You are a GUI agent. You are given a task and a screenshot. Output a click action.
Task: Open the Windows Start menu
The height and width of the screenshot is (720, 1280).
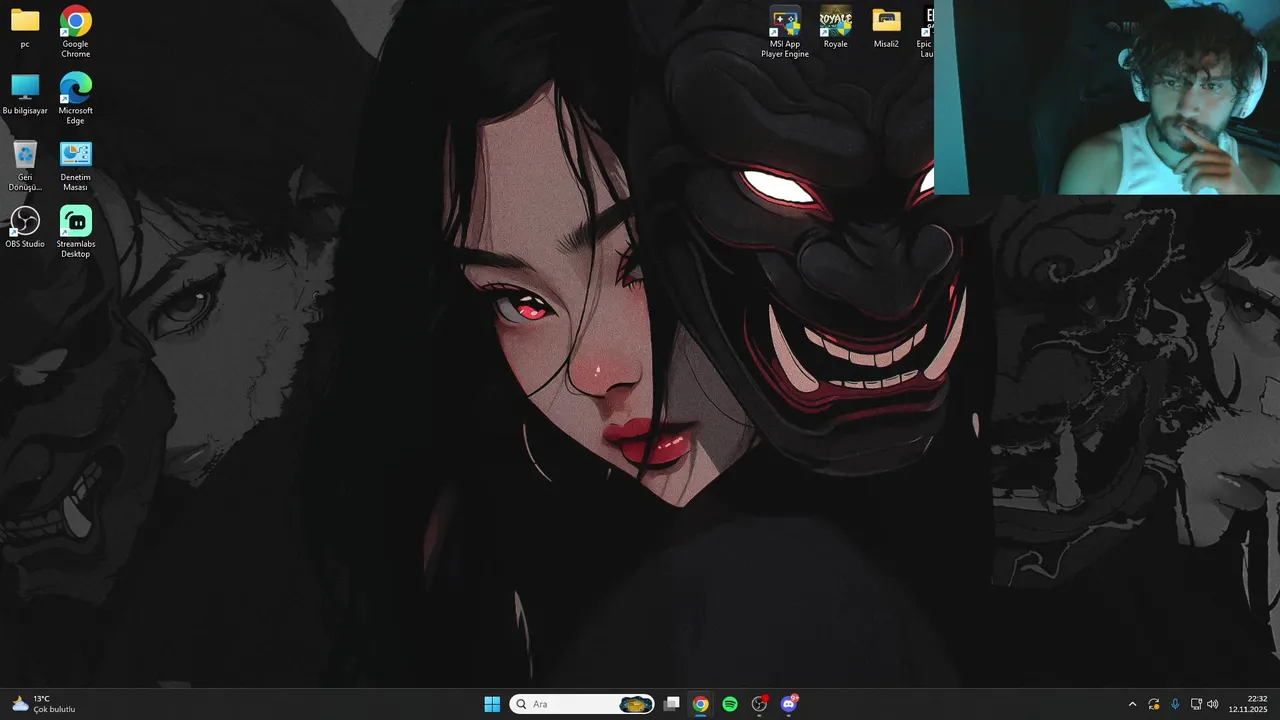click(x=492, y=704)
